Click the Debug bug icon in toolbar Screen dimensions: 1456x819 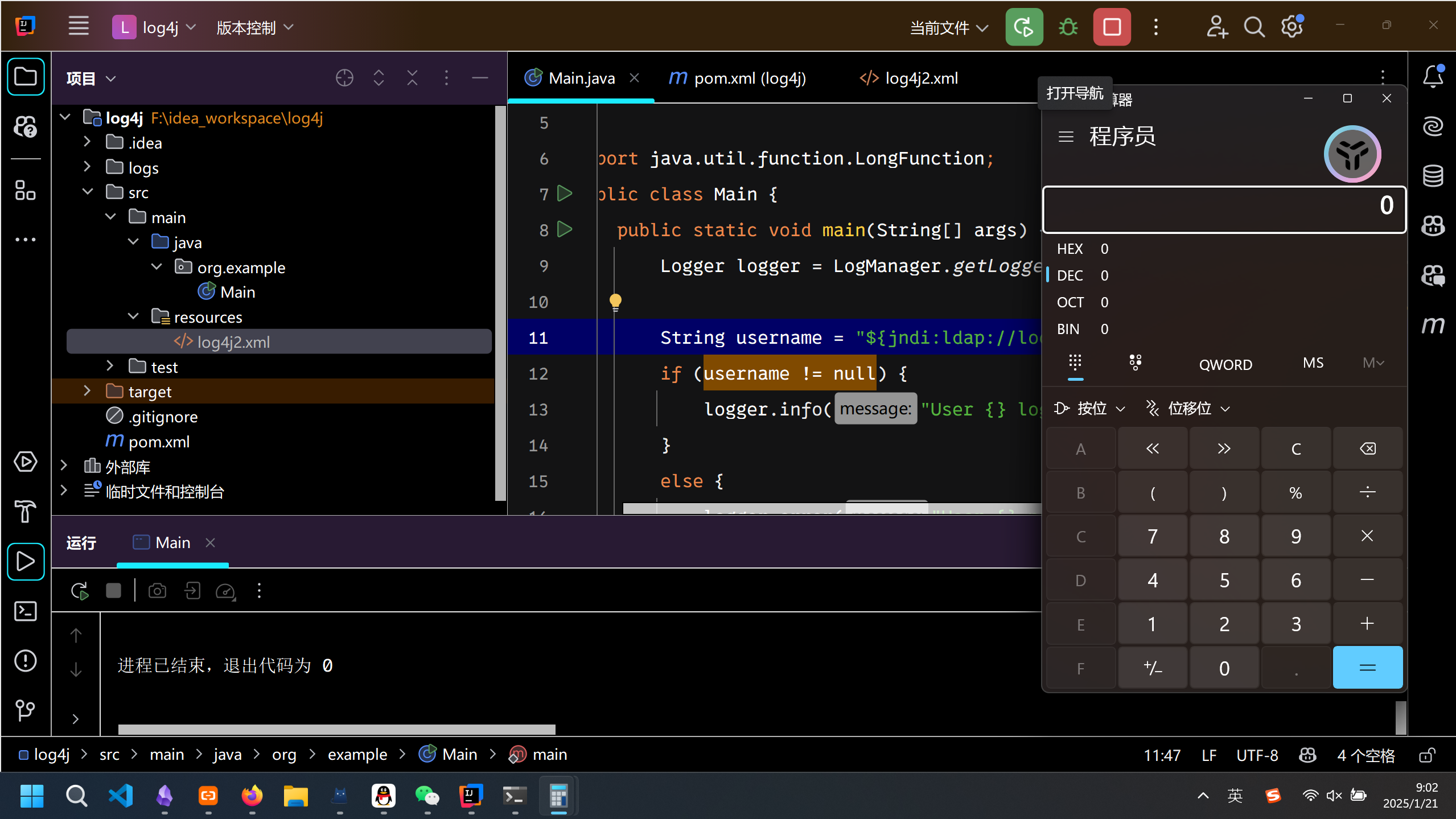pos(1068,27)
